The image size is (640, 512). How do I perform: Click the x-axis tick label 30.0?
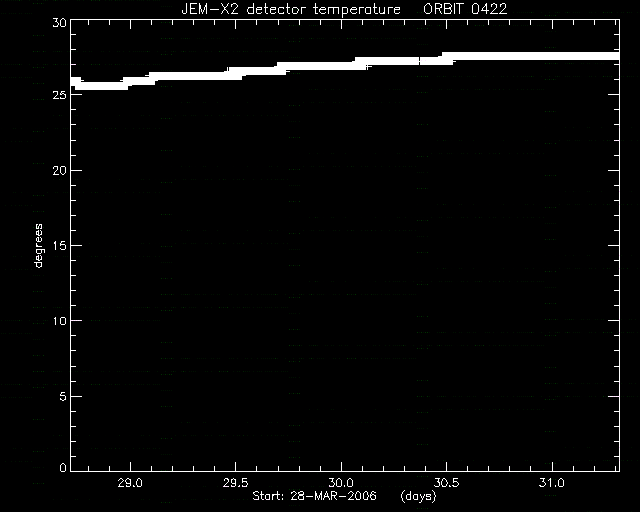[341, 483]
